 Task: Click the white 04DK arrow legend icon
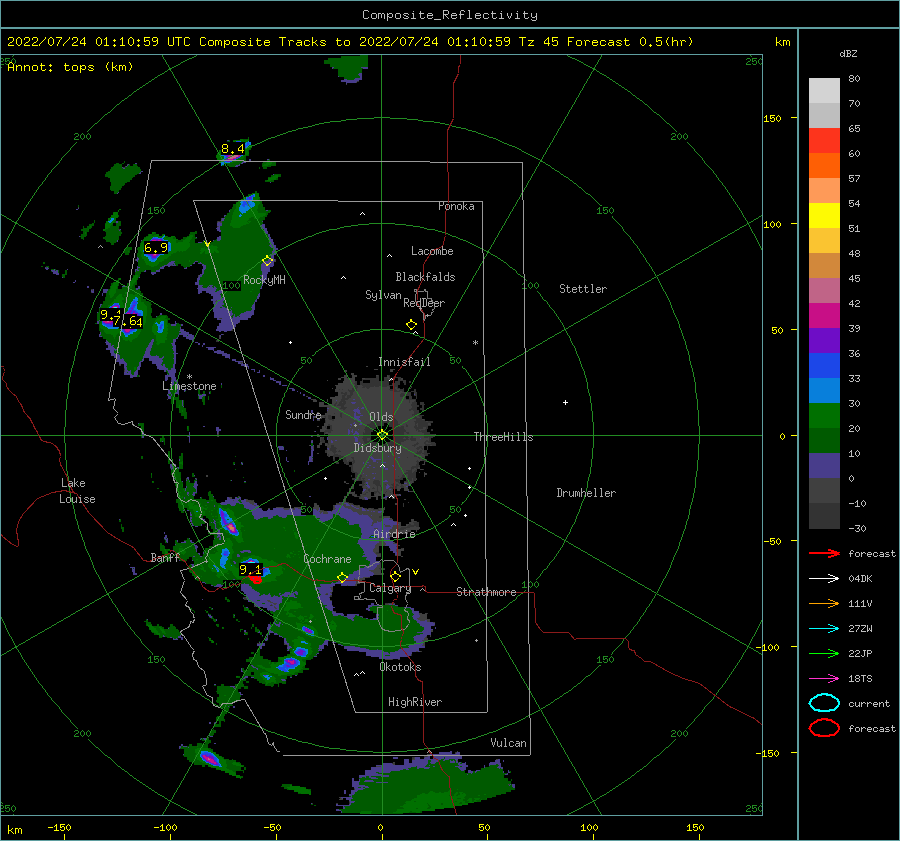[824, 579]
